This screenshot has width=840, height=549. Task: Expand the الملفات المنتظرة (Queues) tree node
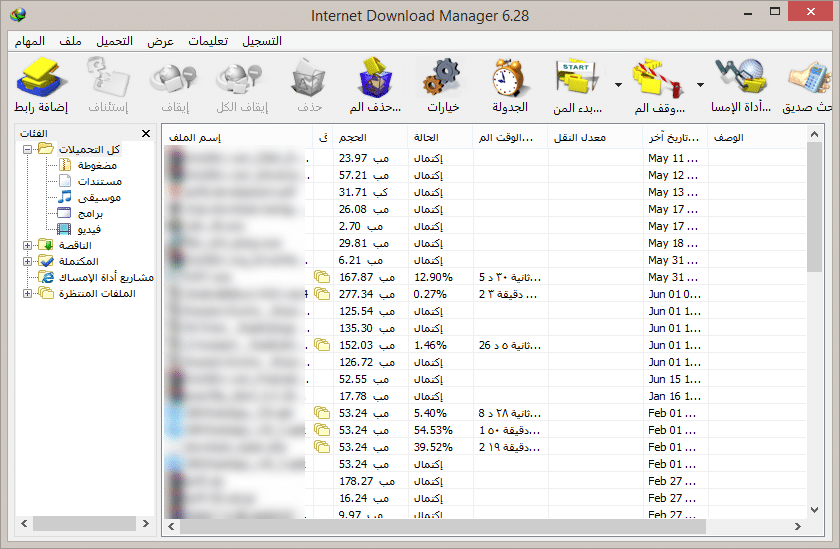click(x=27, y=294)
